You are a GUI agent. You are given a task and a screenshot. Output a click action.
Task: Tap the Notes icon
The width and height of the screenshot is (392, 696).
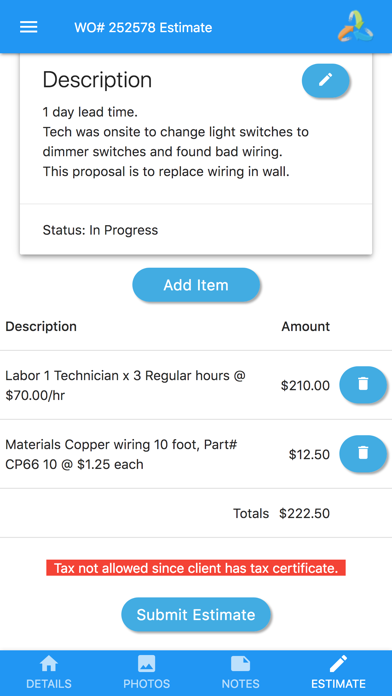(240, 664)
